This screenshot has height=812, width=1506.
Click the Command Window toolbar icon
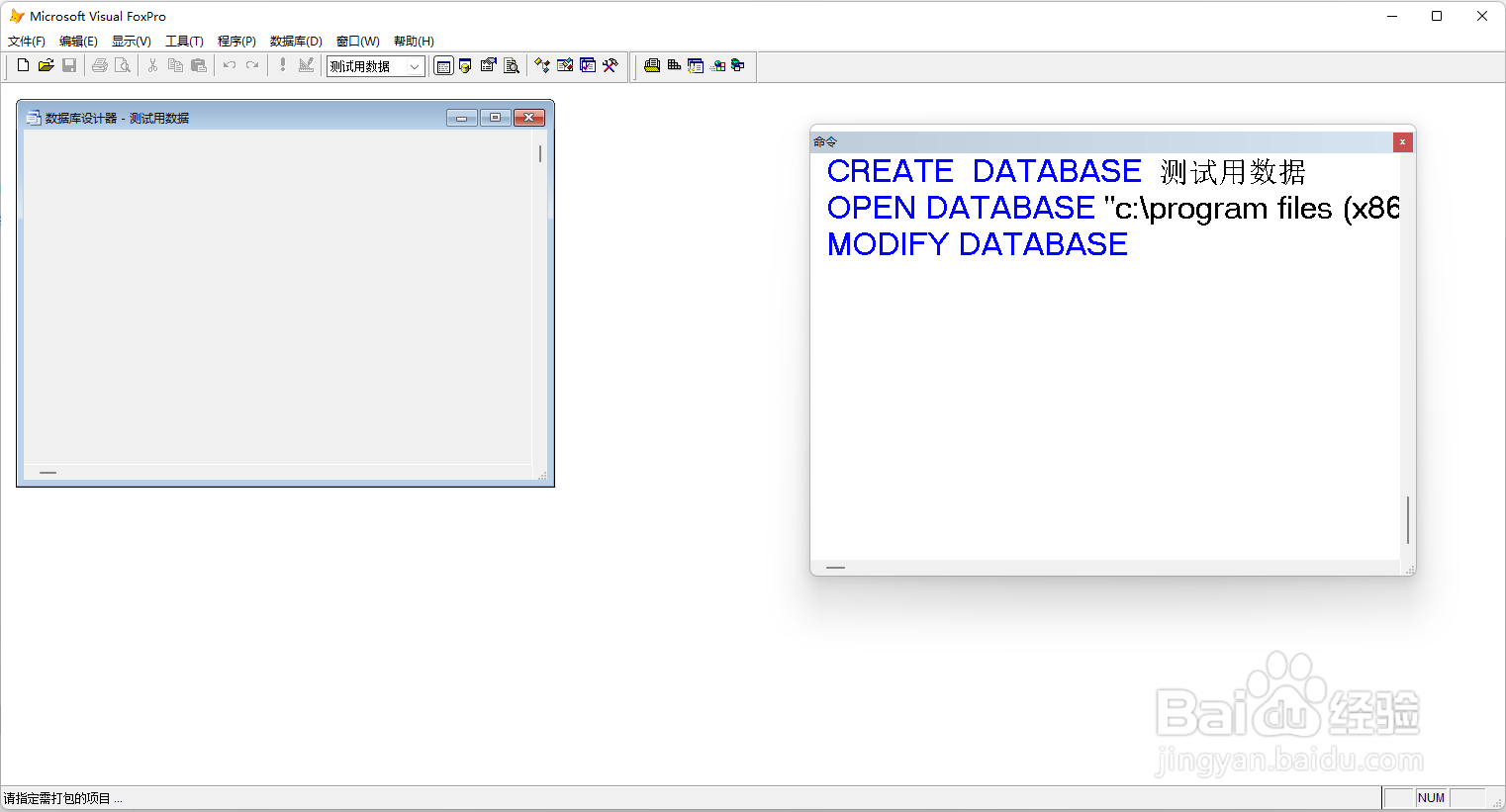[x=443, y=66]
